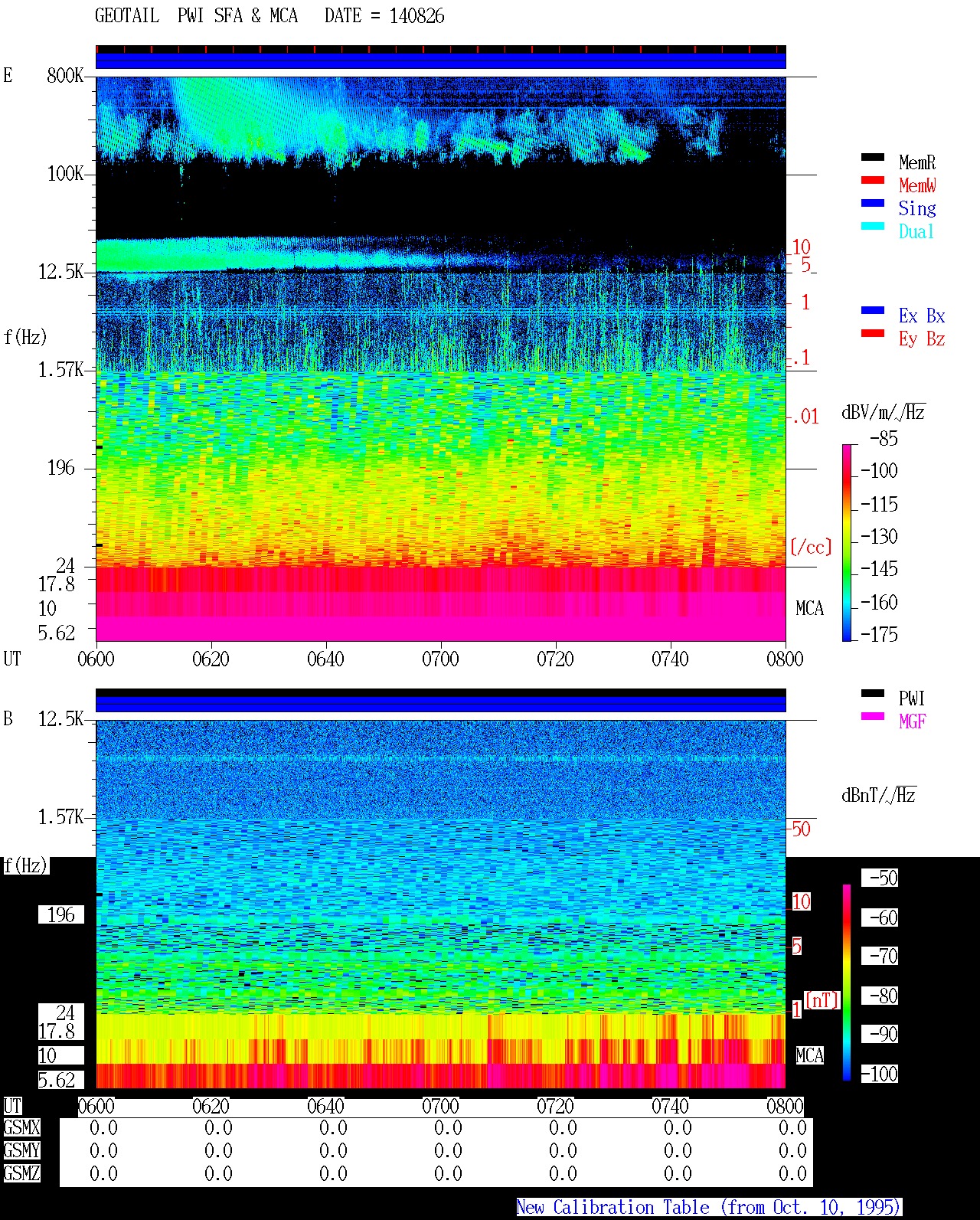This screenshot has width=980, height=1220.
Task: Select the MGF legend label
Action: click(913, 721)
